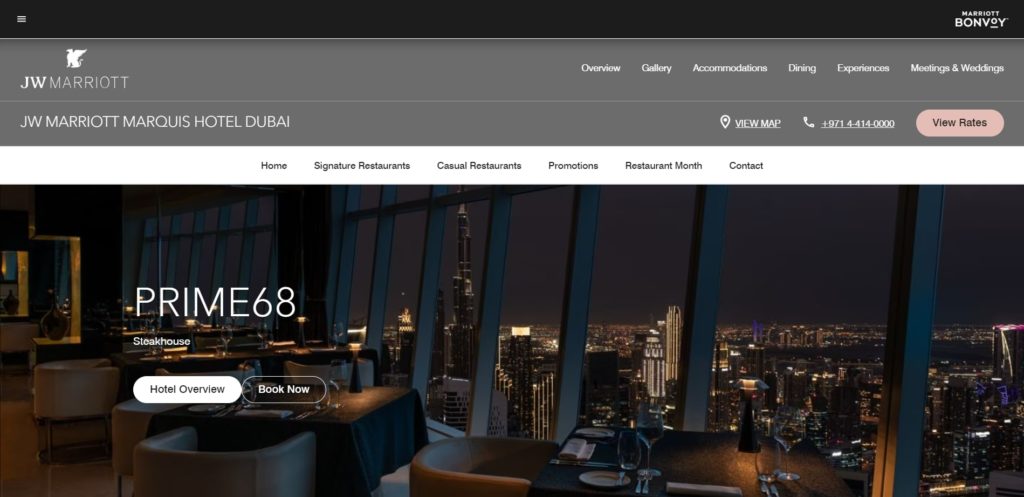Click the phone handset icon
This screenshot has width=1024, height=497.
(x=808, y=122)
